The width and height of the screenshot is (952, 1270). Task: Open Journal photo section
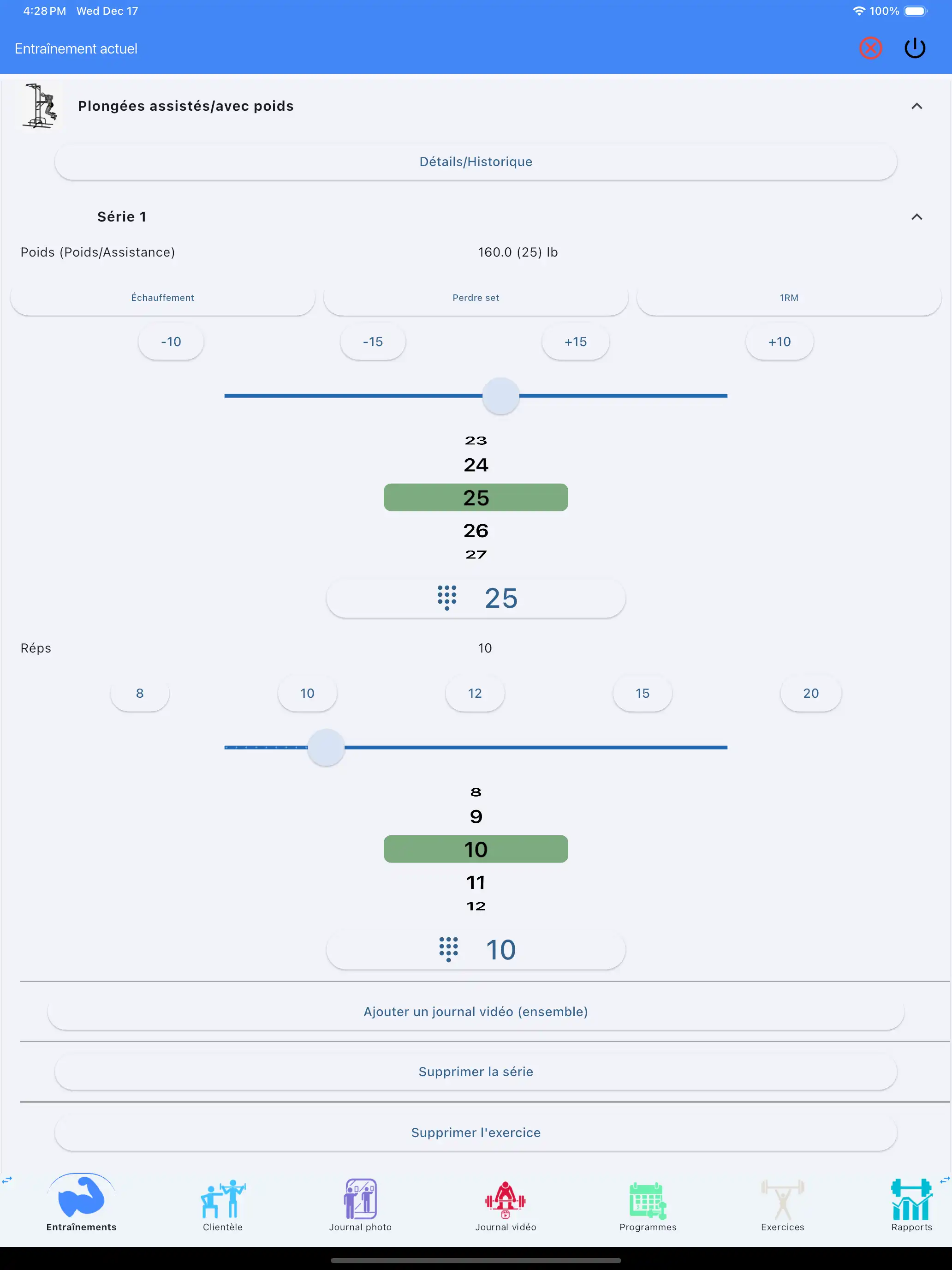(360, 1200)
